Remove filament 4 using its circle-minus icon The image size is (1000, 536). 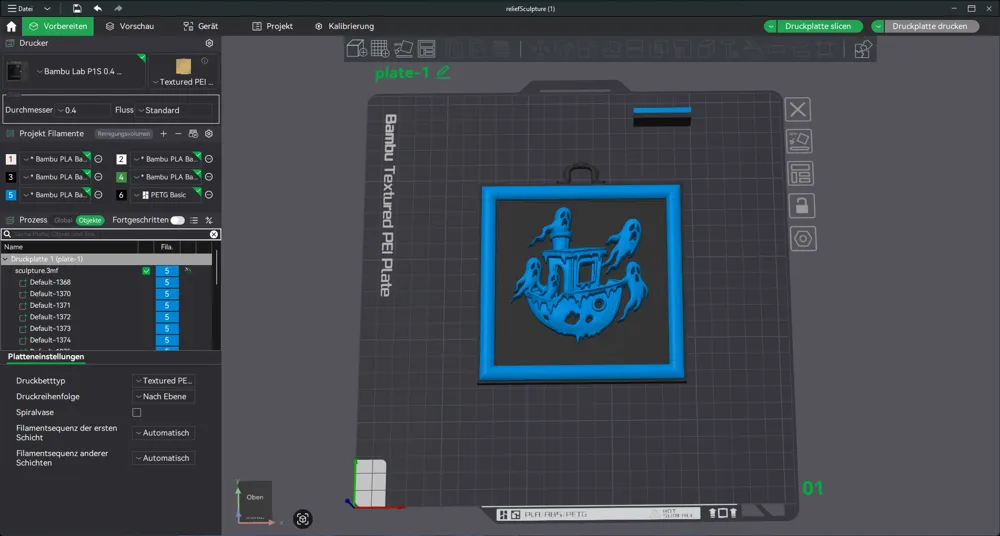click(209, 177)
